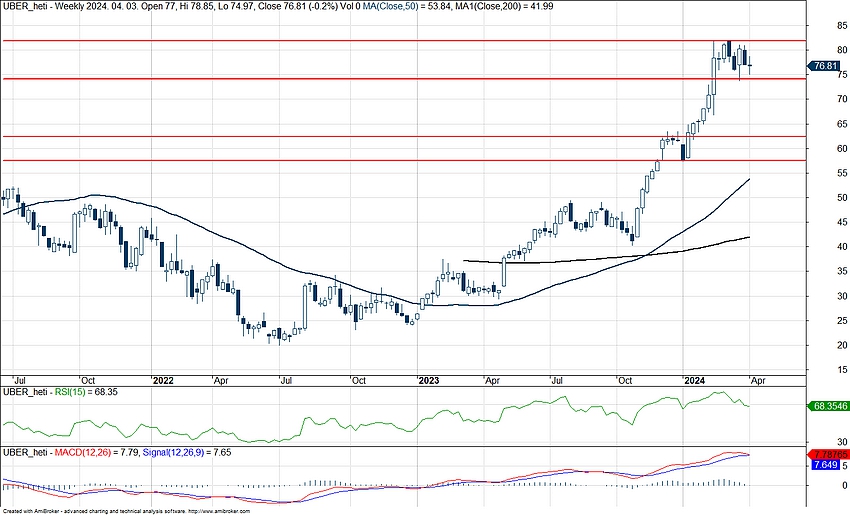Select the UBER_heti ticker name in chart title

(25, 6)
